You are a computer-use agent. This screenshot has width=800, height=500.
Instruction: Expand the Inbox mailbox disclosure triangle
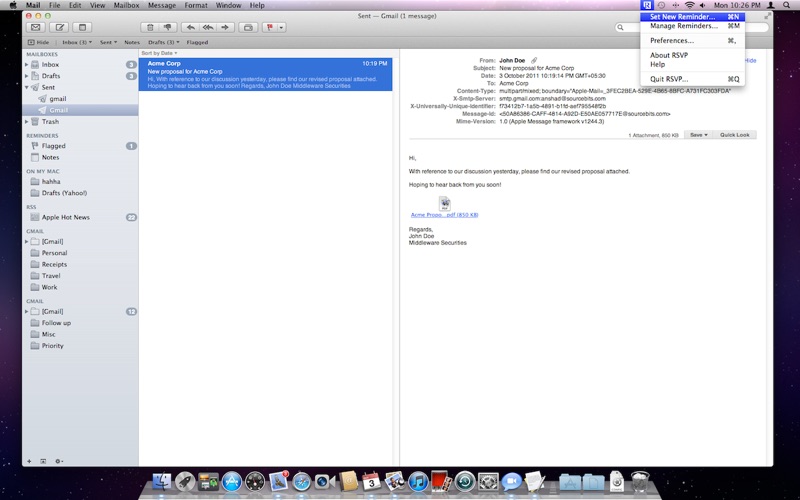pos(27,64)
